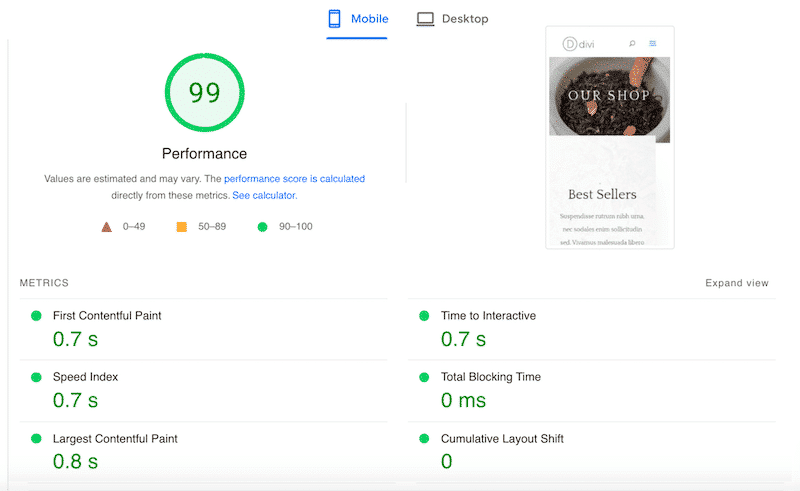Screen dimensions: 800x491
Task: Click the hamburger menu in site preview
Action: coord(653,43)
